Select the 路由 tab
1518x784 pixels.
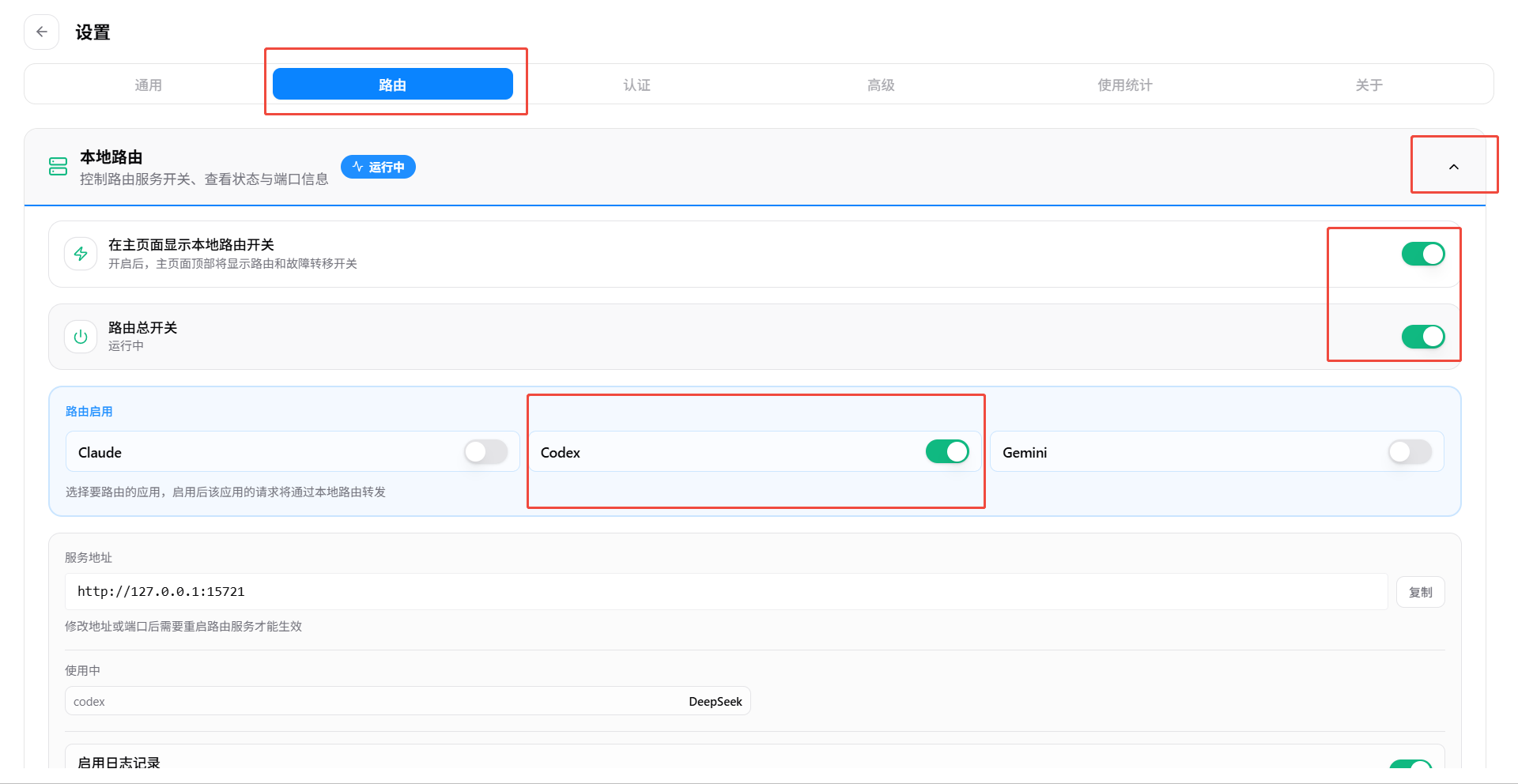(x=393, y=84)
